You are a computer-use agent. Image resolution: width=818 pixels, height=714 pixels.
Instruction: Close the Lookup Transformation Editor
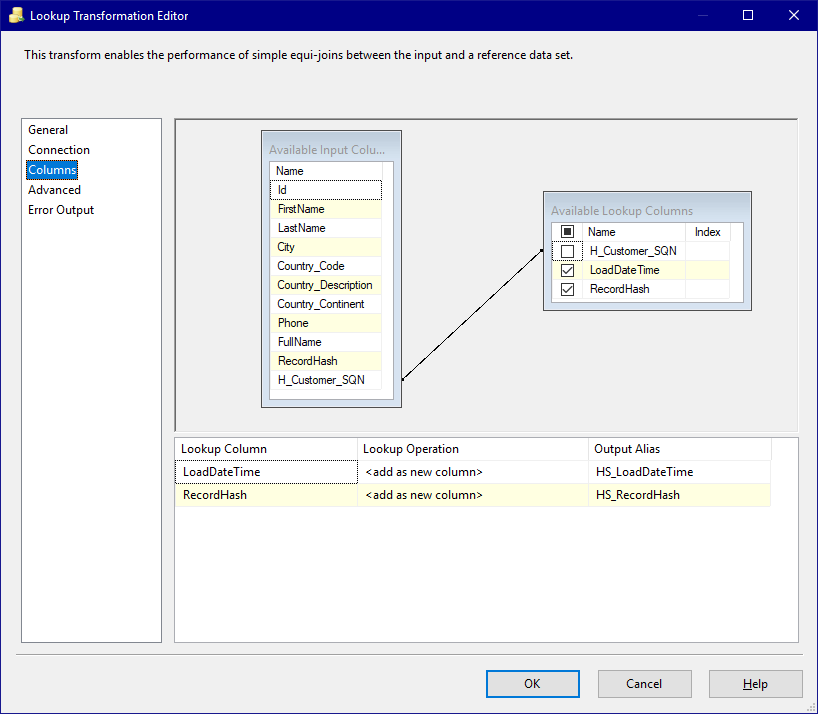coord(793,15)
